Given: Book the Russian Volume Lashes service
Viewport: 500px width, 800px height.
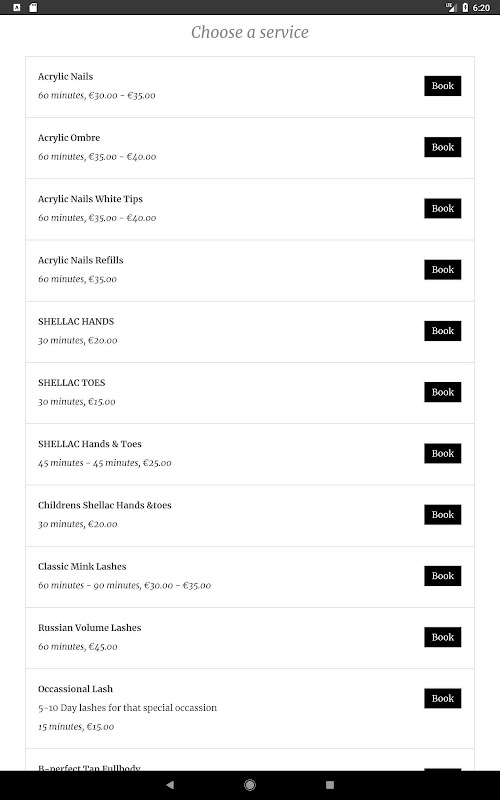Looking at the screenshot, I should click(x=442, y=637).
